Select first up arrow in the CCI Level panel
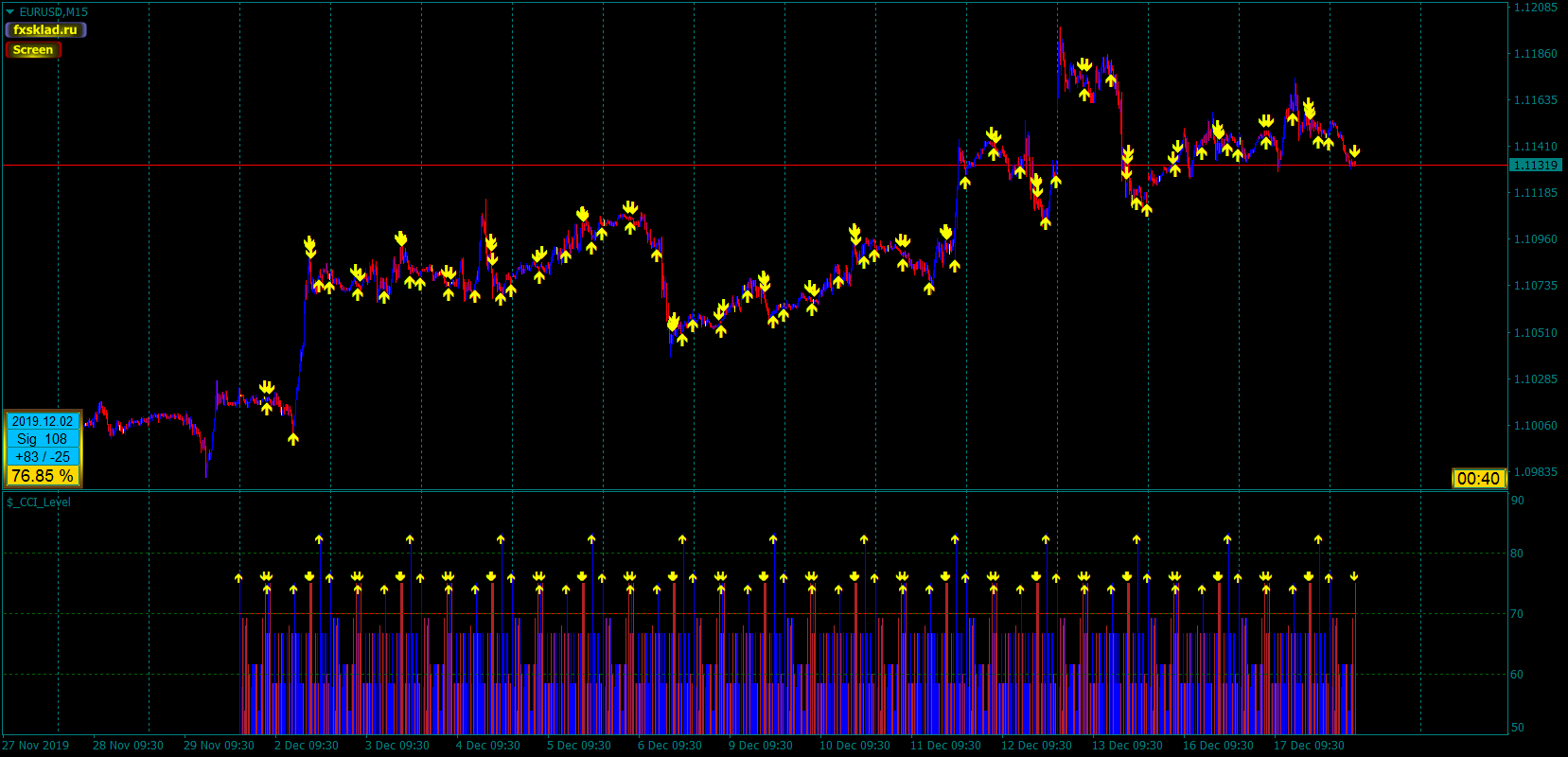The image size is (1568, 757). 238,577
